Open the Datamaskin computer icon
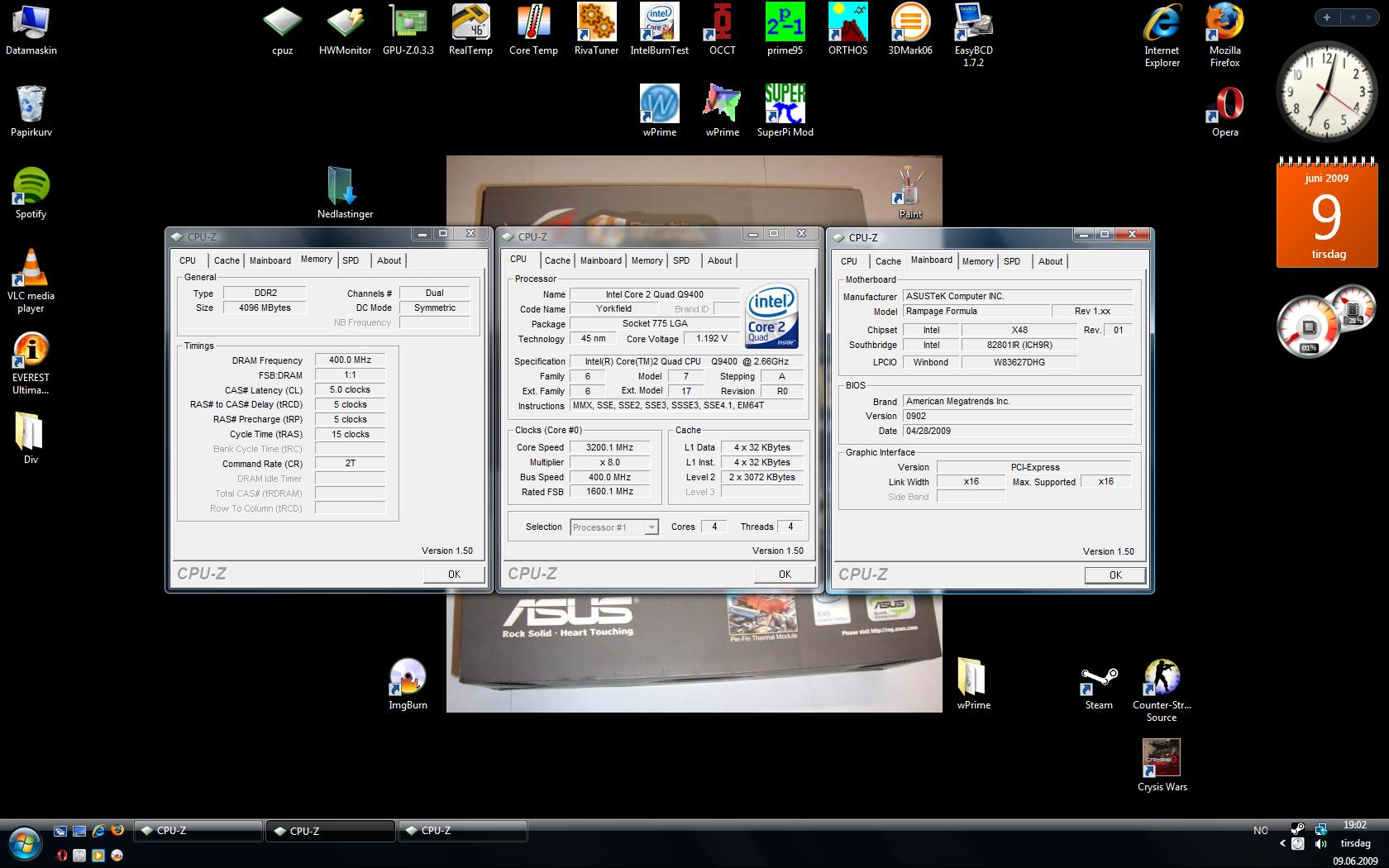The height and width of the screenshot is (868, 1389). [x=31, y=31]
